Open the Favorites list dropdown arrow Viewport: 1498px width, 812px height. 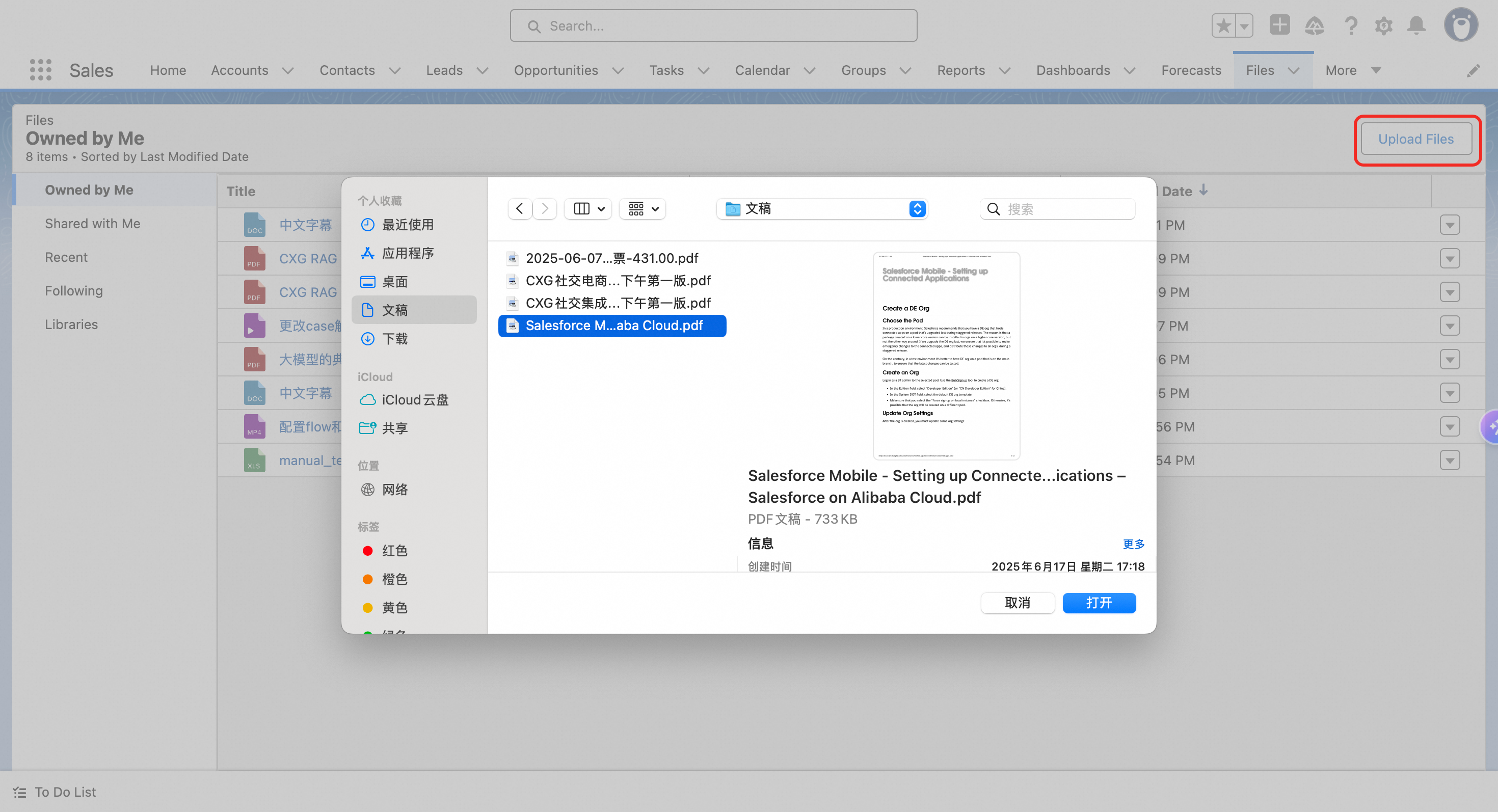(x=1244, y=25)
